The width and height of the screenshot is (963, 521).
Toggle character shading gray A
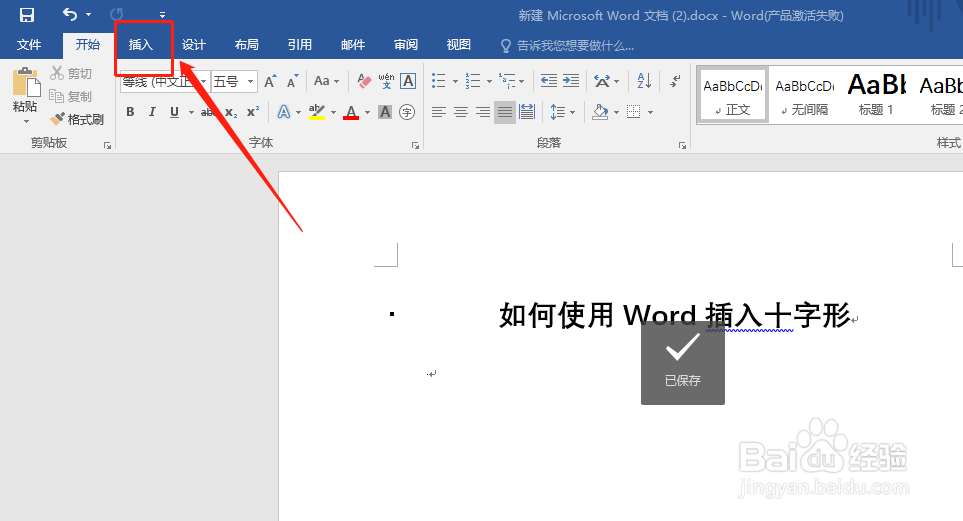pyautogui.click(x=385, y=112)
